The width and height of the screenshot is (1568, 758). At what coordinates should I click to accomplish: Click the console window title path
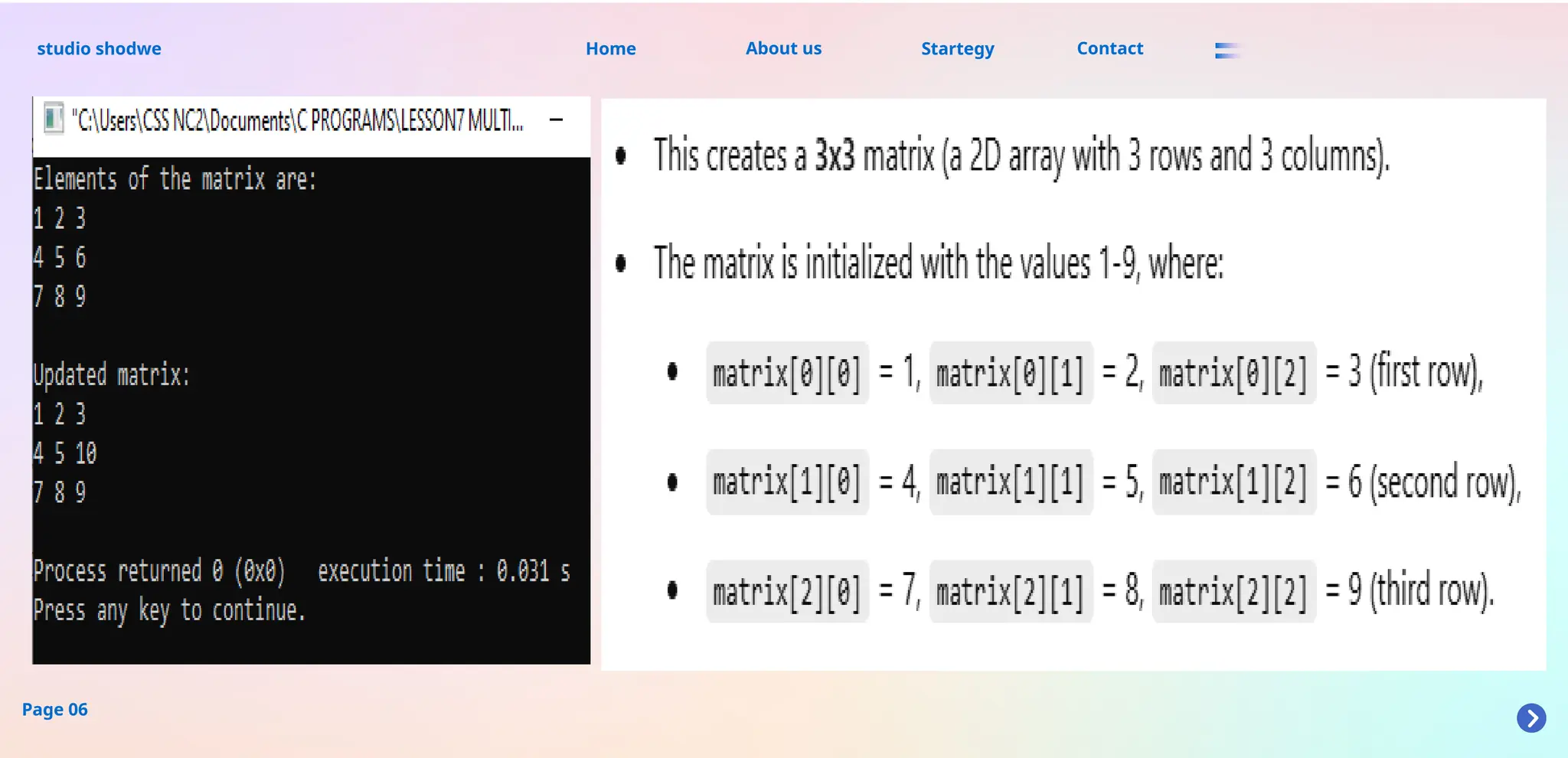click(298, 120)
